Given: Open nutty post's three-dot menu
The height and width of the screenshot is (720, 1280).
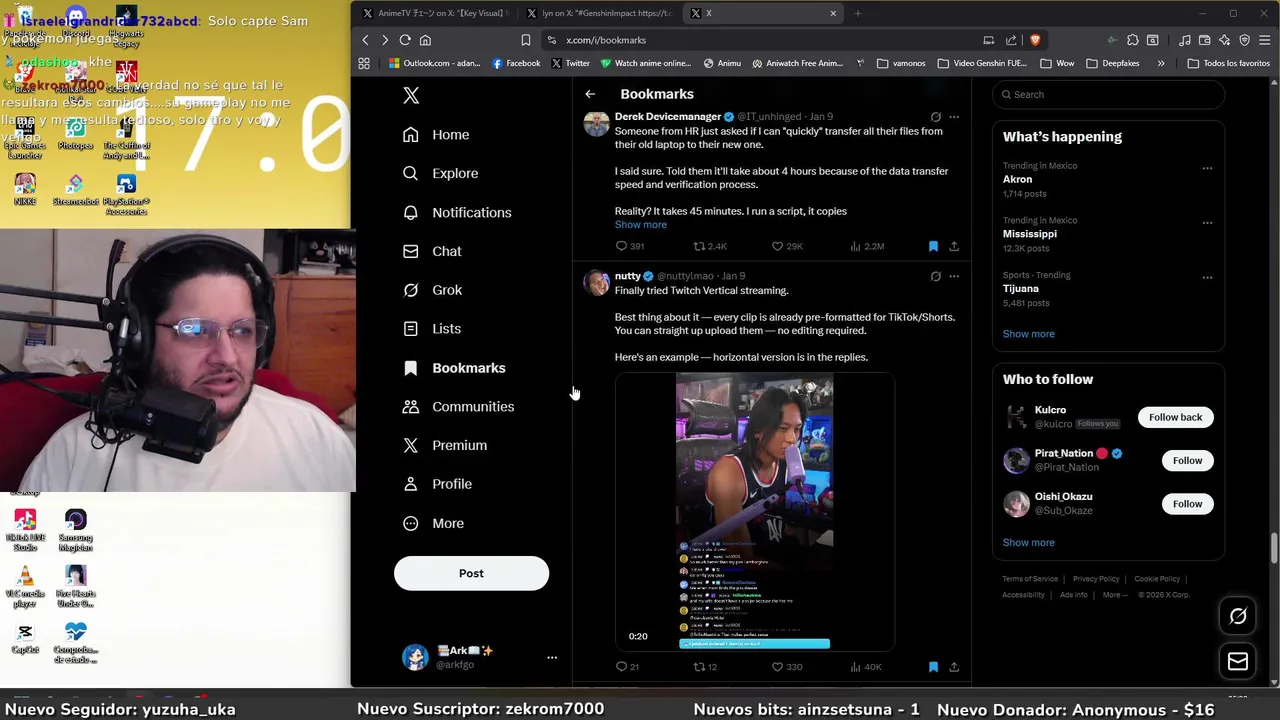Looking at the screenshot, I should point(954,276).
